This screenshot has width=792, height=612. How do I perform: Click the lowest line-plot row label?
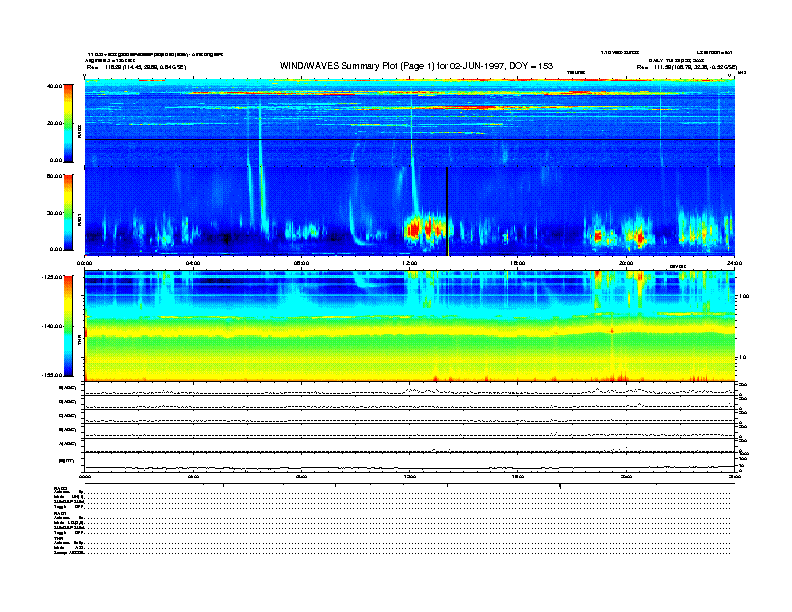tap(66, 460)
